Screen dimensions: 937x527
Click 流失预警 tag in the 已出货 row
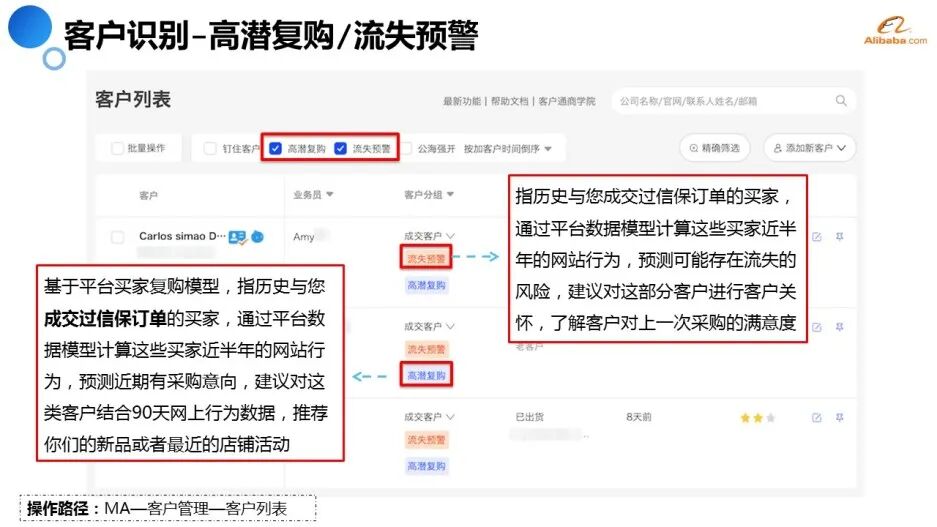tap(426, 440)
